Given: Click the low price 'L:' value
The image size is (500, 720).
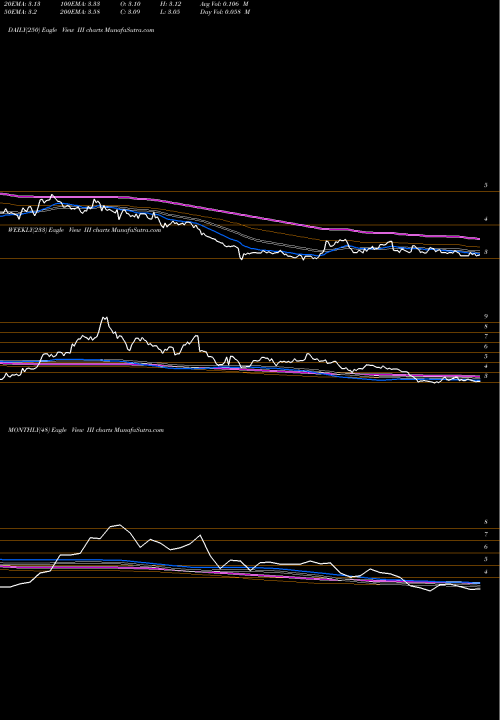Looking at the screenshot, I should (x=171, y=12).
